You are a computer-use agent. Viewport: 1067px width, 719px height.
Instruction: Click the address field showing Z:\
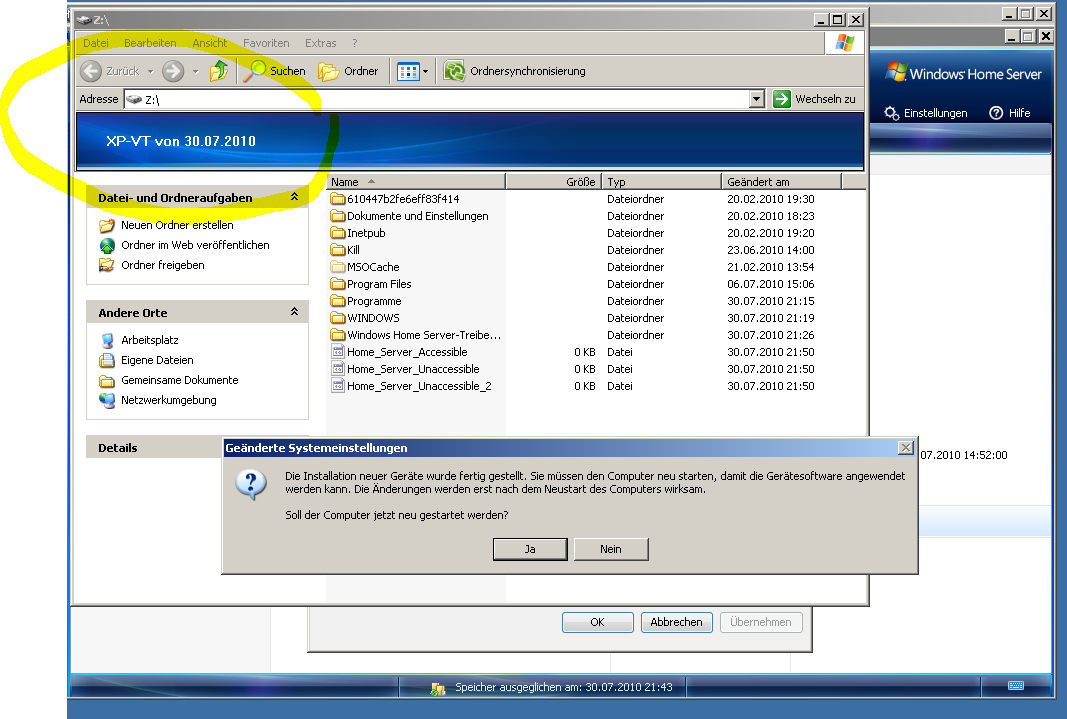pos(437,99)
